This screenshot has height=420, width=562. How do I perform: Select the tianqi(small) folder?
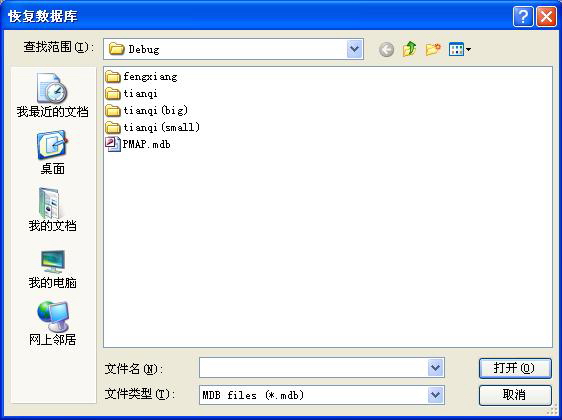click(153, 127)
